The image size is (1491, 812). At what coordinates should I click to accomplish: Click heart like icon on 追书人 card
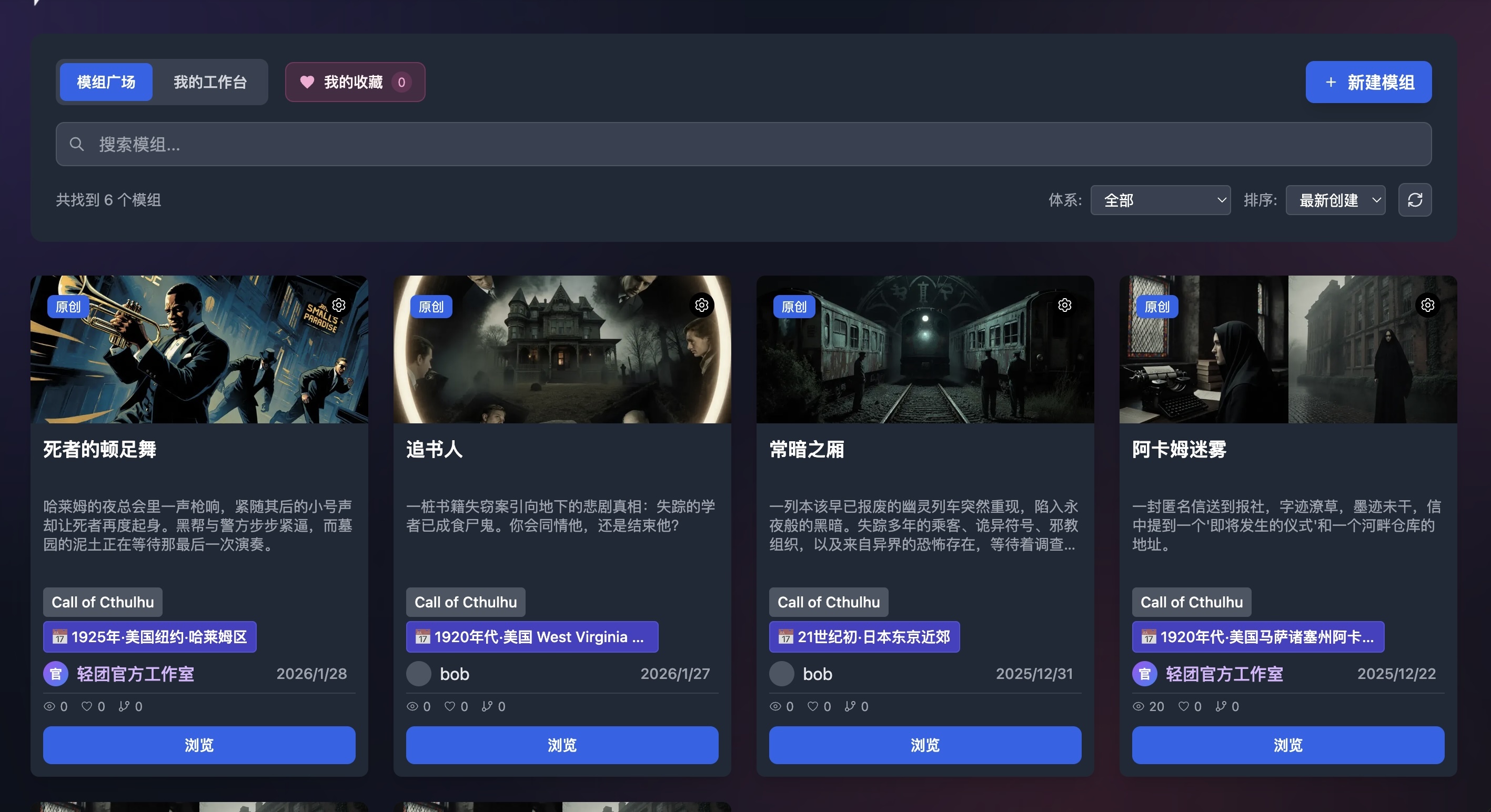pos(450,706)
